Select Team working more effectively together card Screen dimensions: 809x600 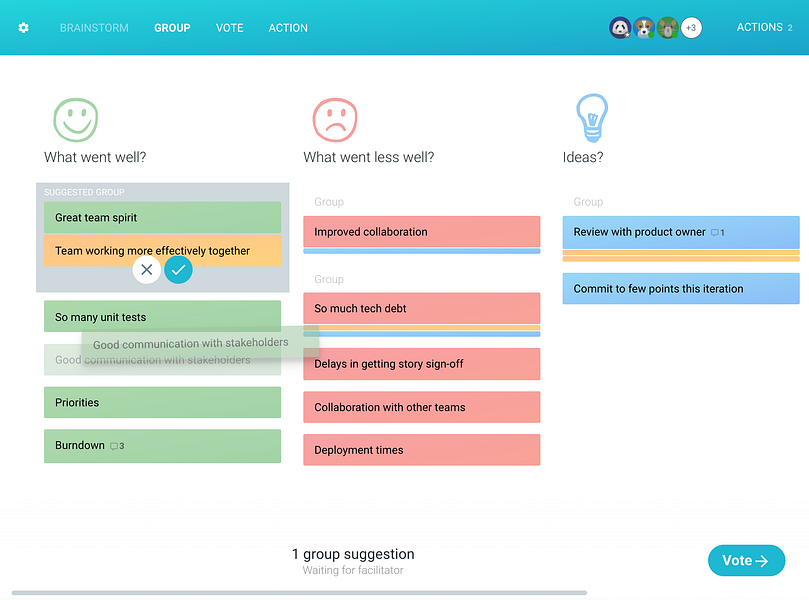163,251
